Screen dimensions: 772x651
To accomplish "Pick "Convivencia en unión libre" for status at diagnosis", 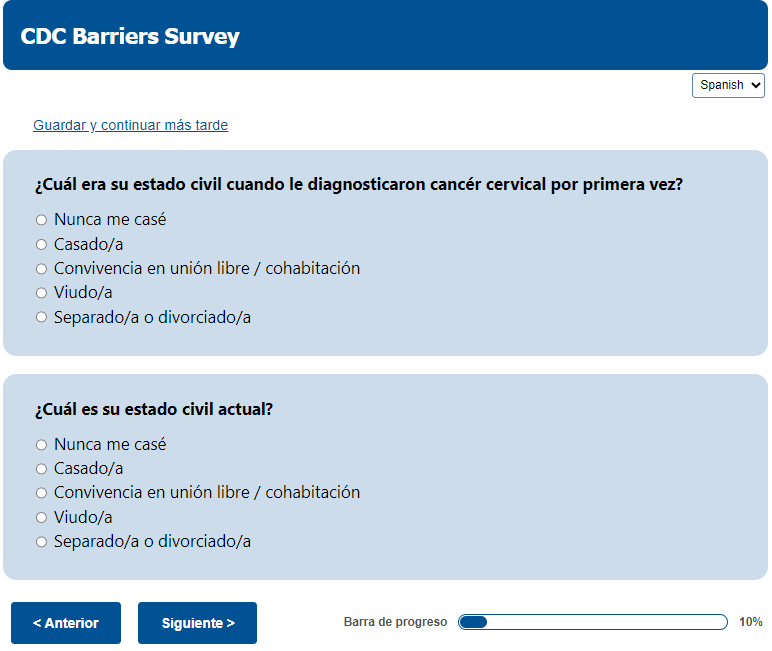I will (x=42, y=269).
